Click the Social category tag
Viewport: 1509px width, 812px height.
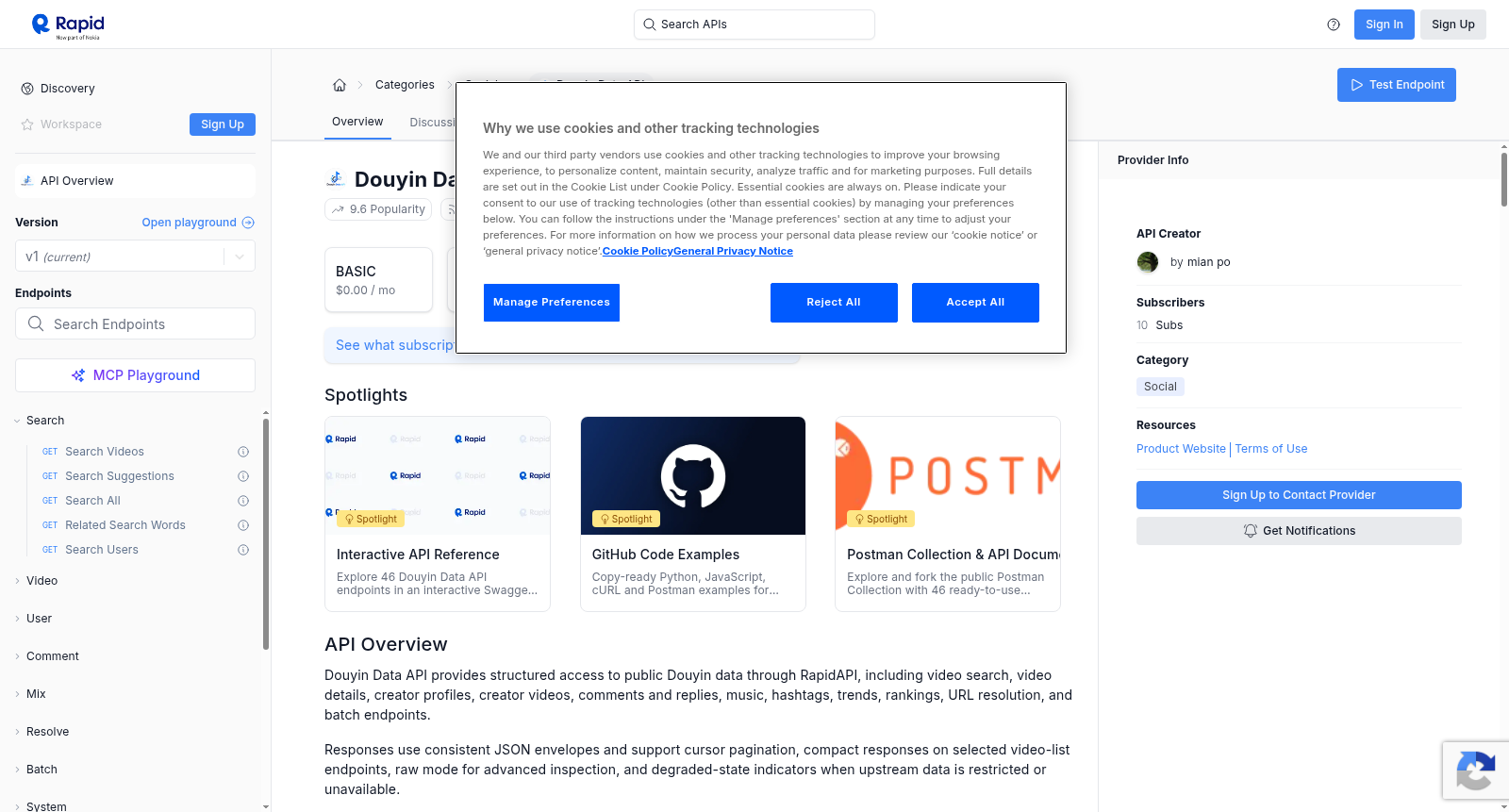coord(1160,387)
